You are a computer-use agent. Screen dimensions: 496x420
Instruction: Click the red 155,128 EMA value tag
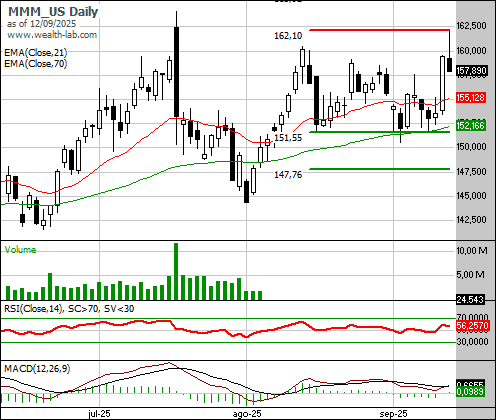click(x=470, y=98)
